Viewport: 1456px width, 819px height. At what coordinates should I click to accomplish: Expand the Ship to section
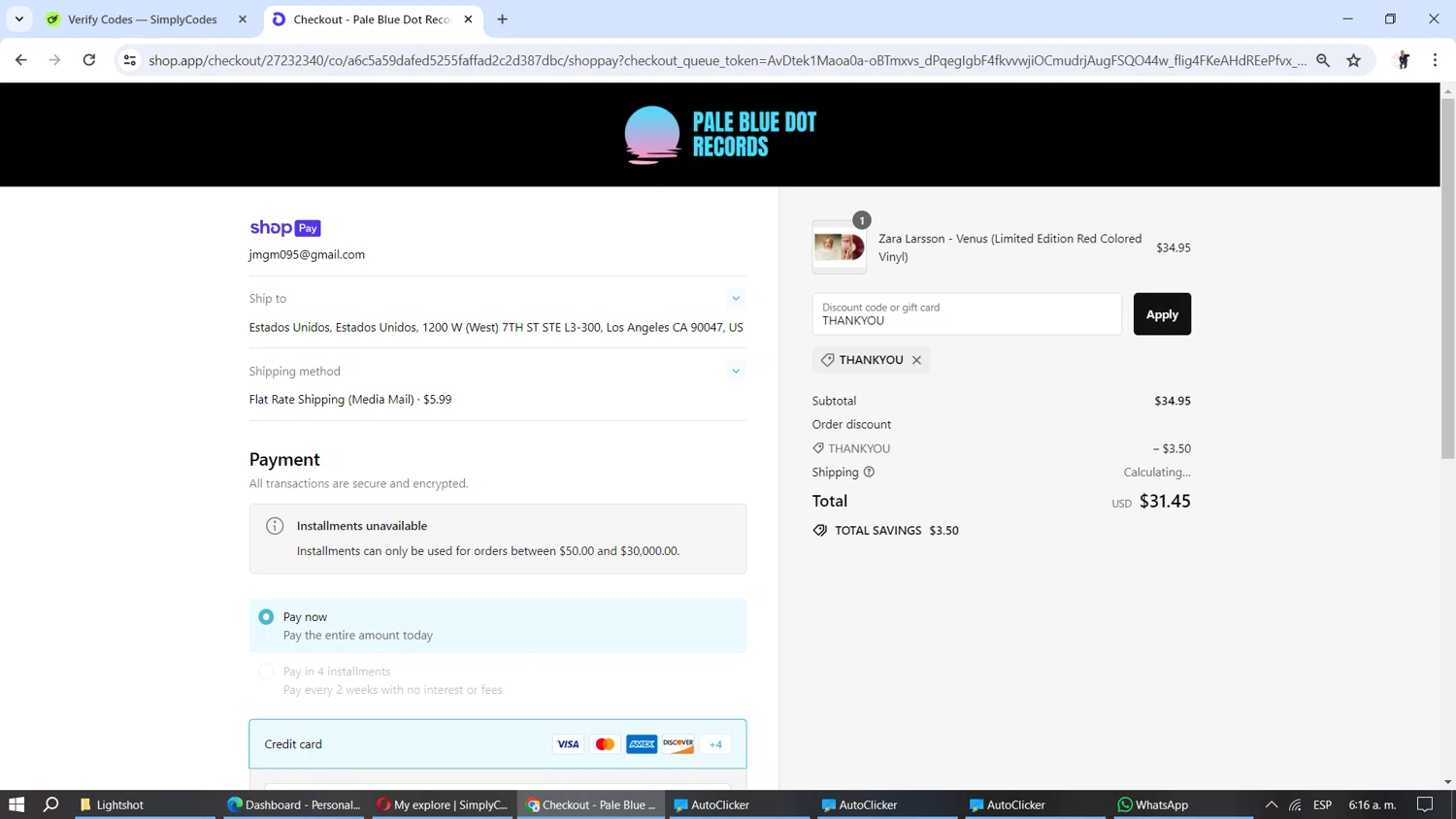[736, 299]
